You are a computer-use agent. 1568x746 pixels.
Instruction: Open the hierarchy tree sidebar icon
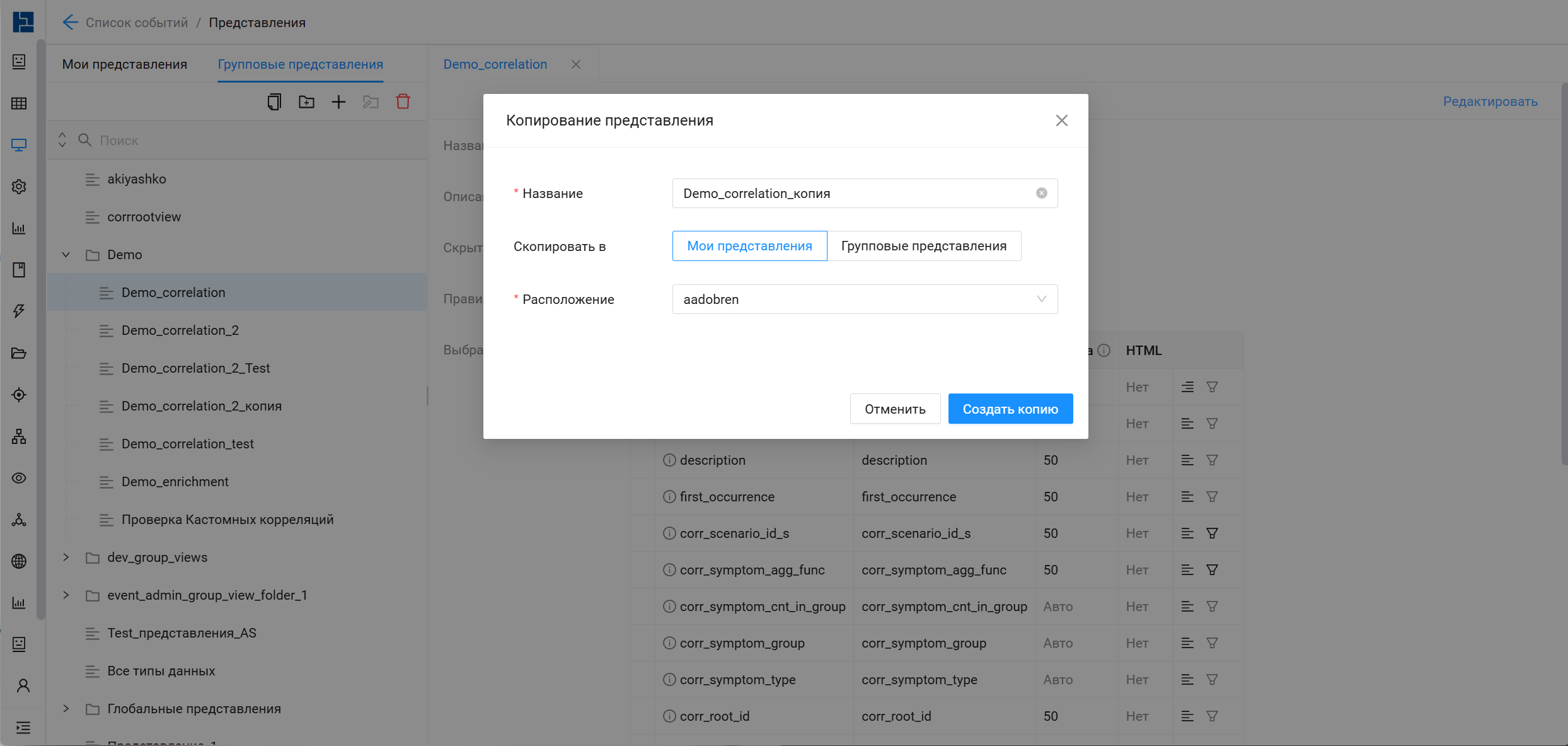click(19, 436)
